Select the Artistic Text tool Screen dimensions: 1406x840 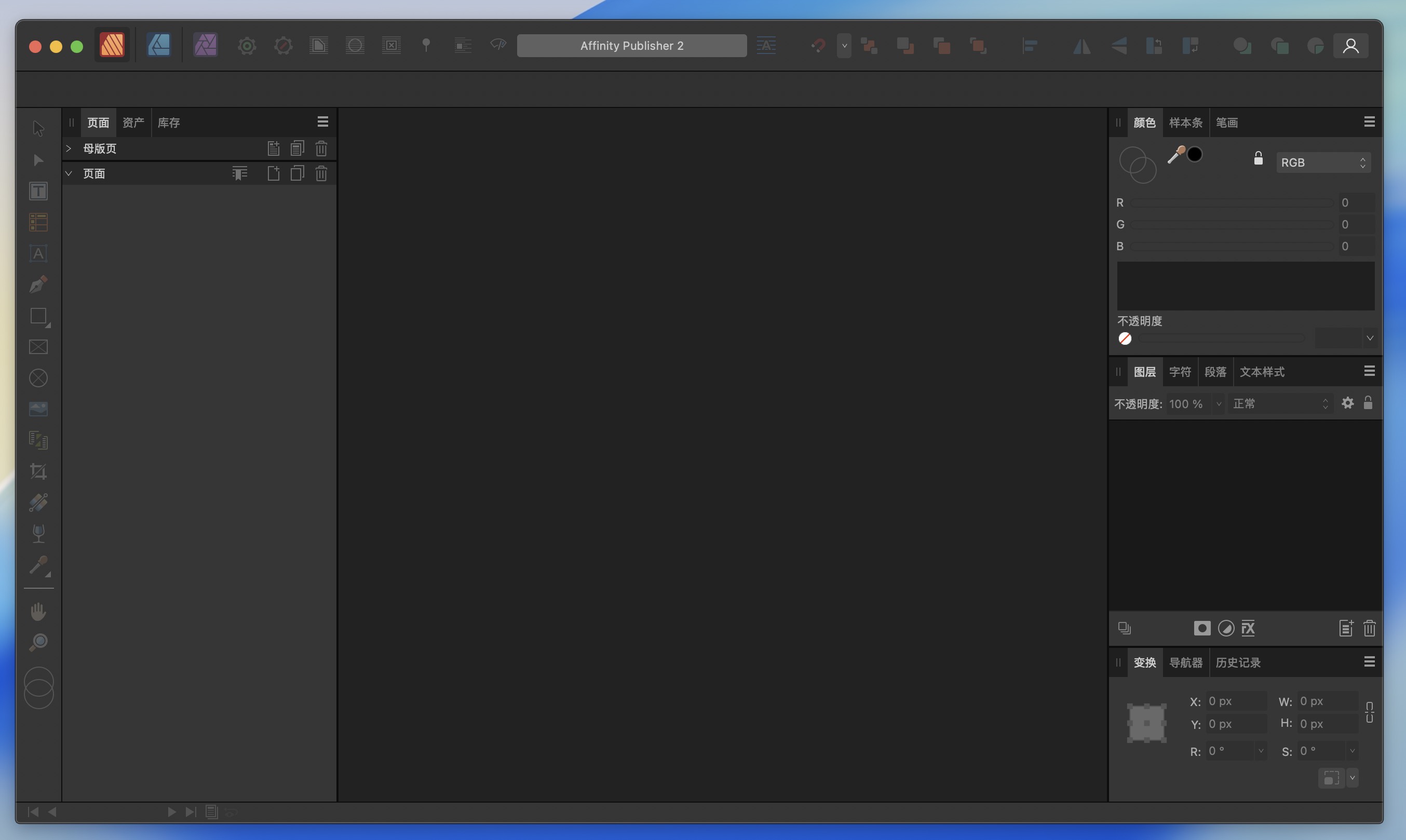point(38,253)
